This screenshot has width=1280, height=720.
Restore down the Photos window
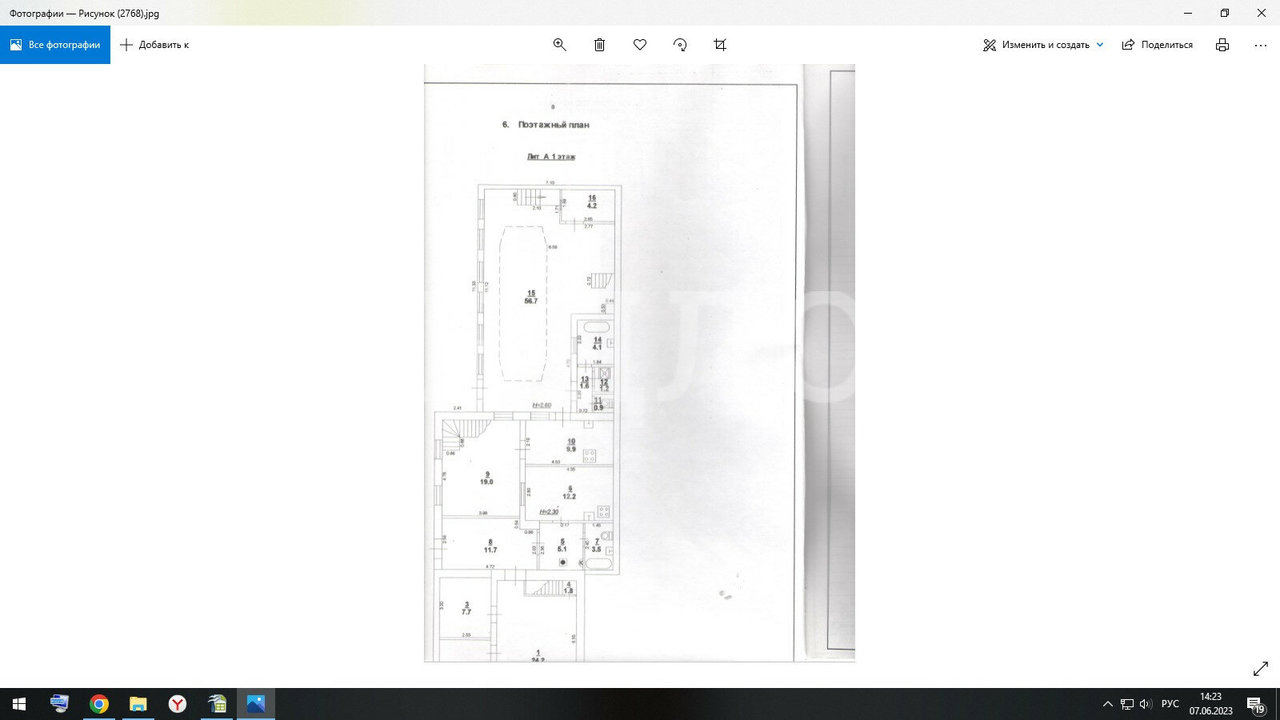[1224, 13]
